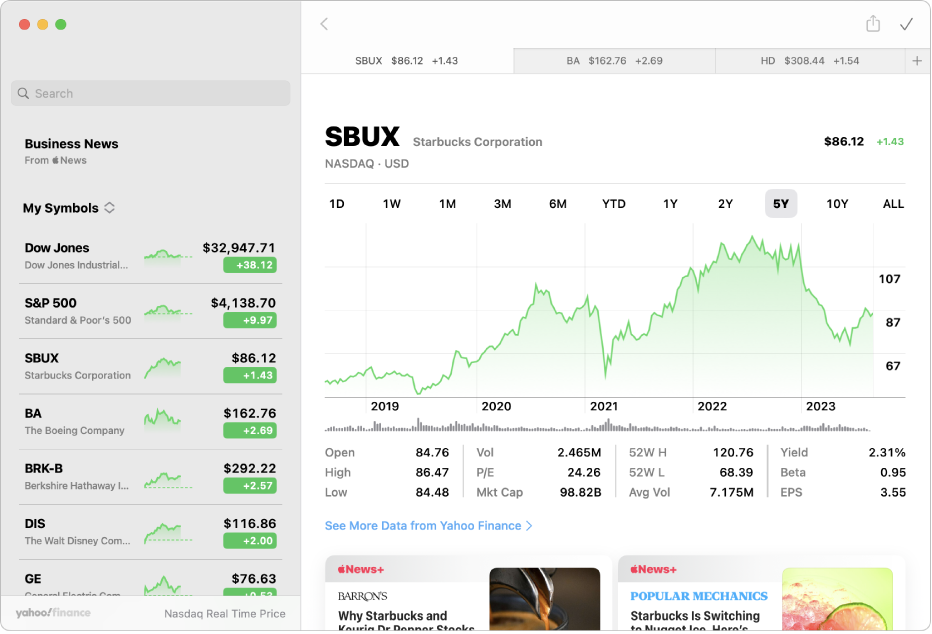Toggle the SBUX +1.43 change badge
The width and height of the screenshot is (932, 634).
tap(250, 376)
